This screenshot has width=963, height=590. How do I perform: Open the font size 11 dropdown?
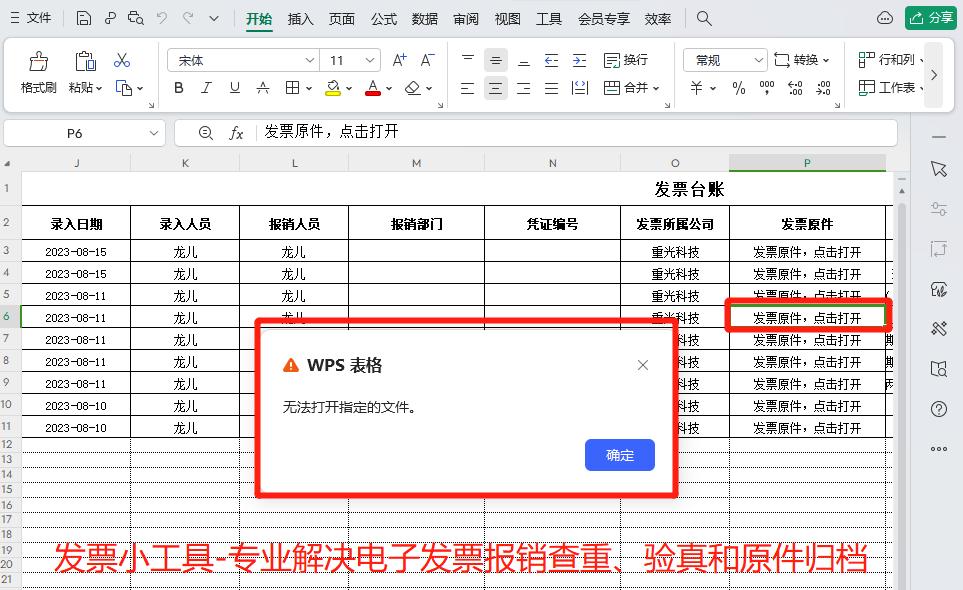(349, 59)
